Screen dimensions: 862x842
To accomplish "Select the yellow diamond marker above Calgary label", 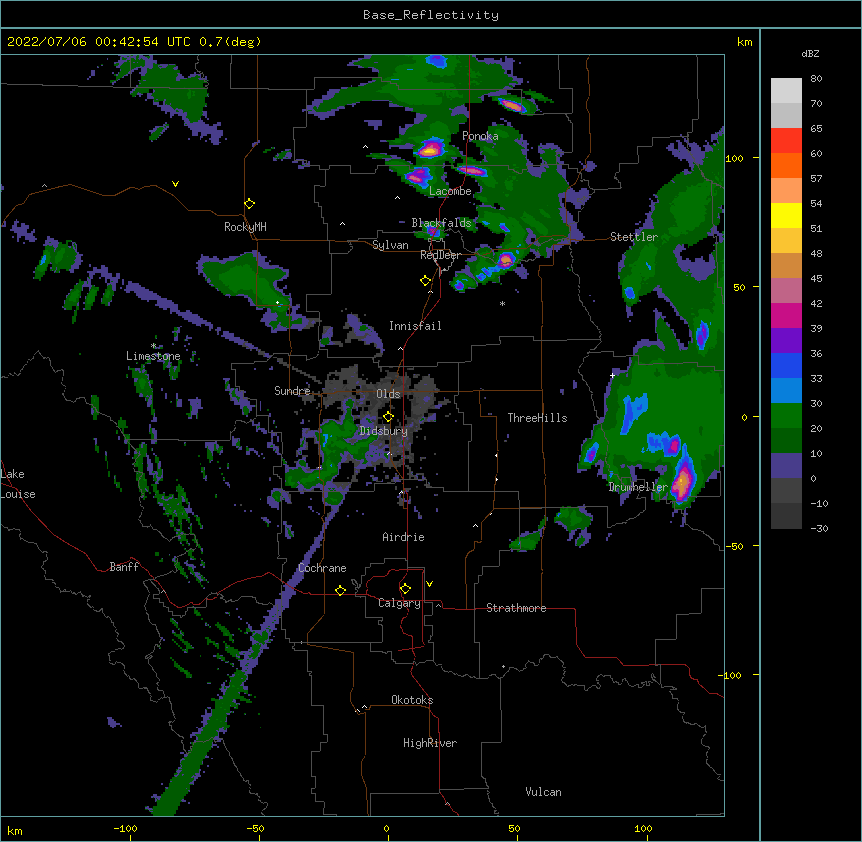I will pyautogui.click(x=405, y=589).
